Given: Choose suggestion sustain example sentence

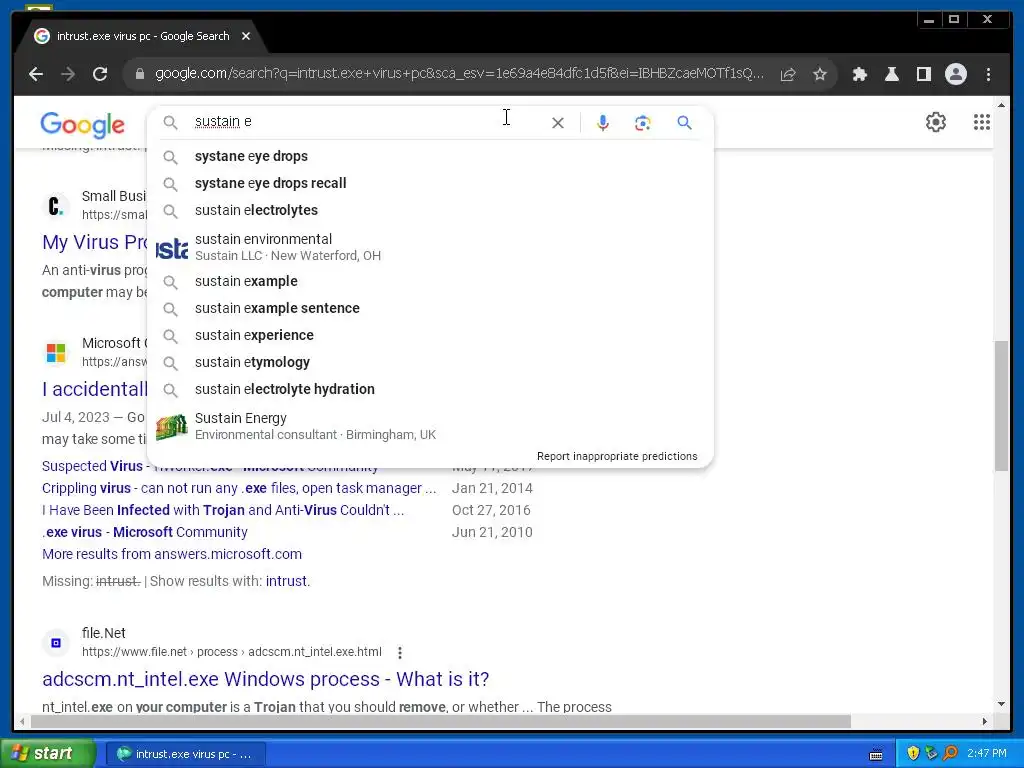Looking at the screenshot, I should click(x=430, y=308).
